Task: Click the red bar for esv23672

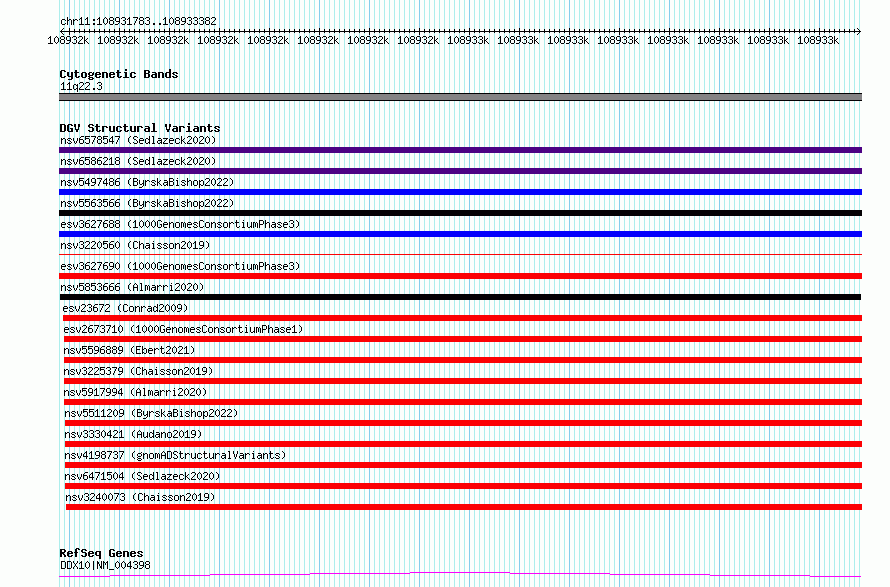Action: (462, 318)
